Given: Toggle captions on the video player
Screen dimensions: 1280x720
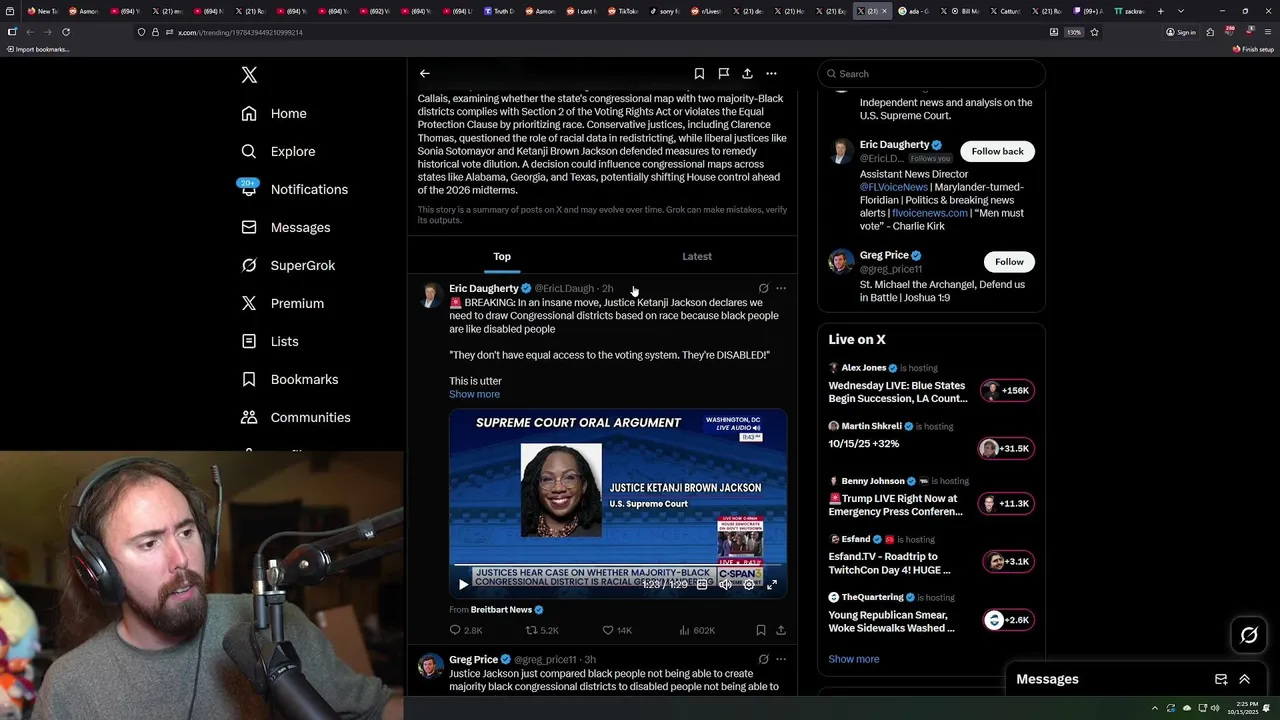Looking at the screenshot, I should (x=702, y=584).
